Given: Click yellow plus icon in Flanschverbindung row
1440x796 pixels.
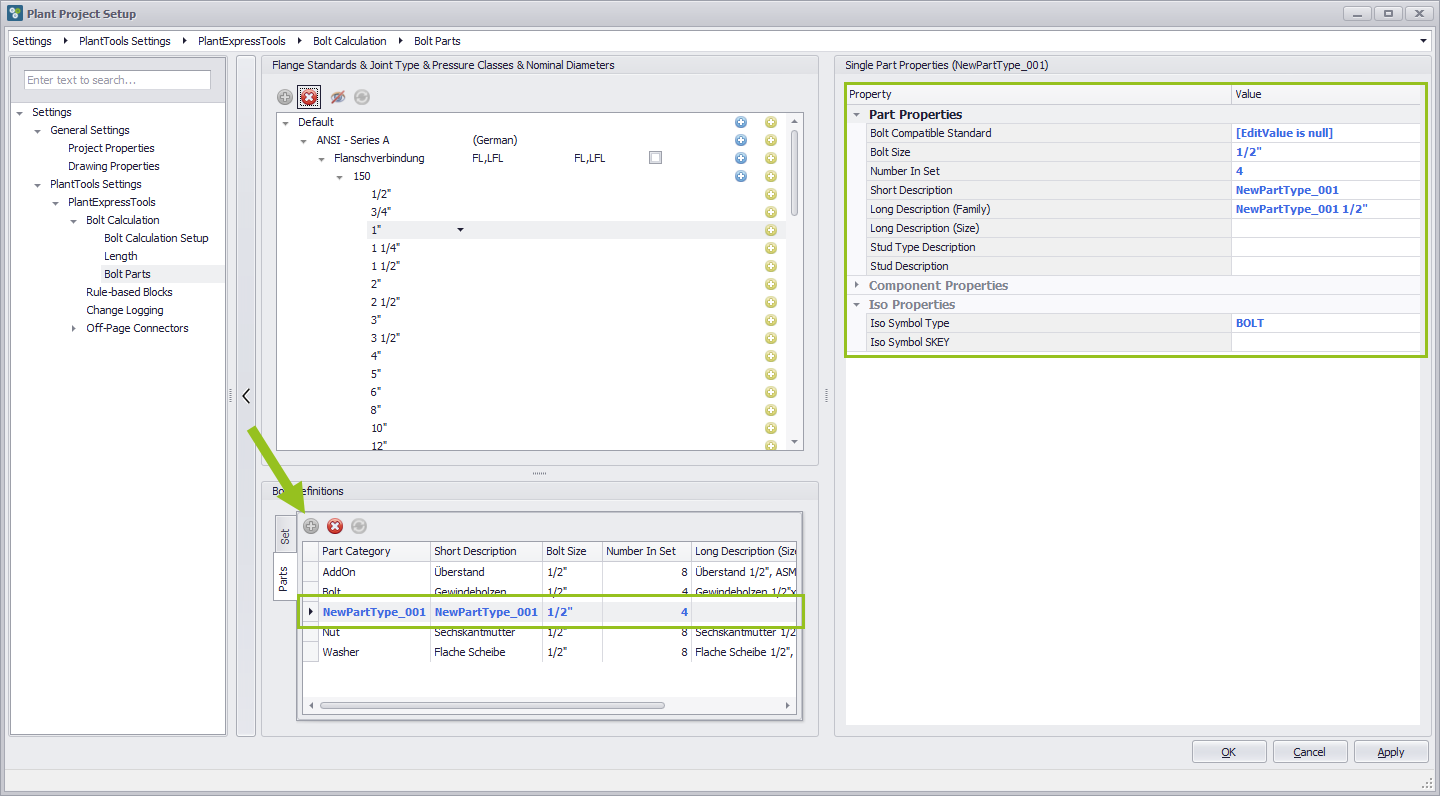Looking at the screenshot, I should pos(771,158).
